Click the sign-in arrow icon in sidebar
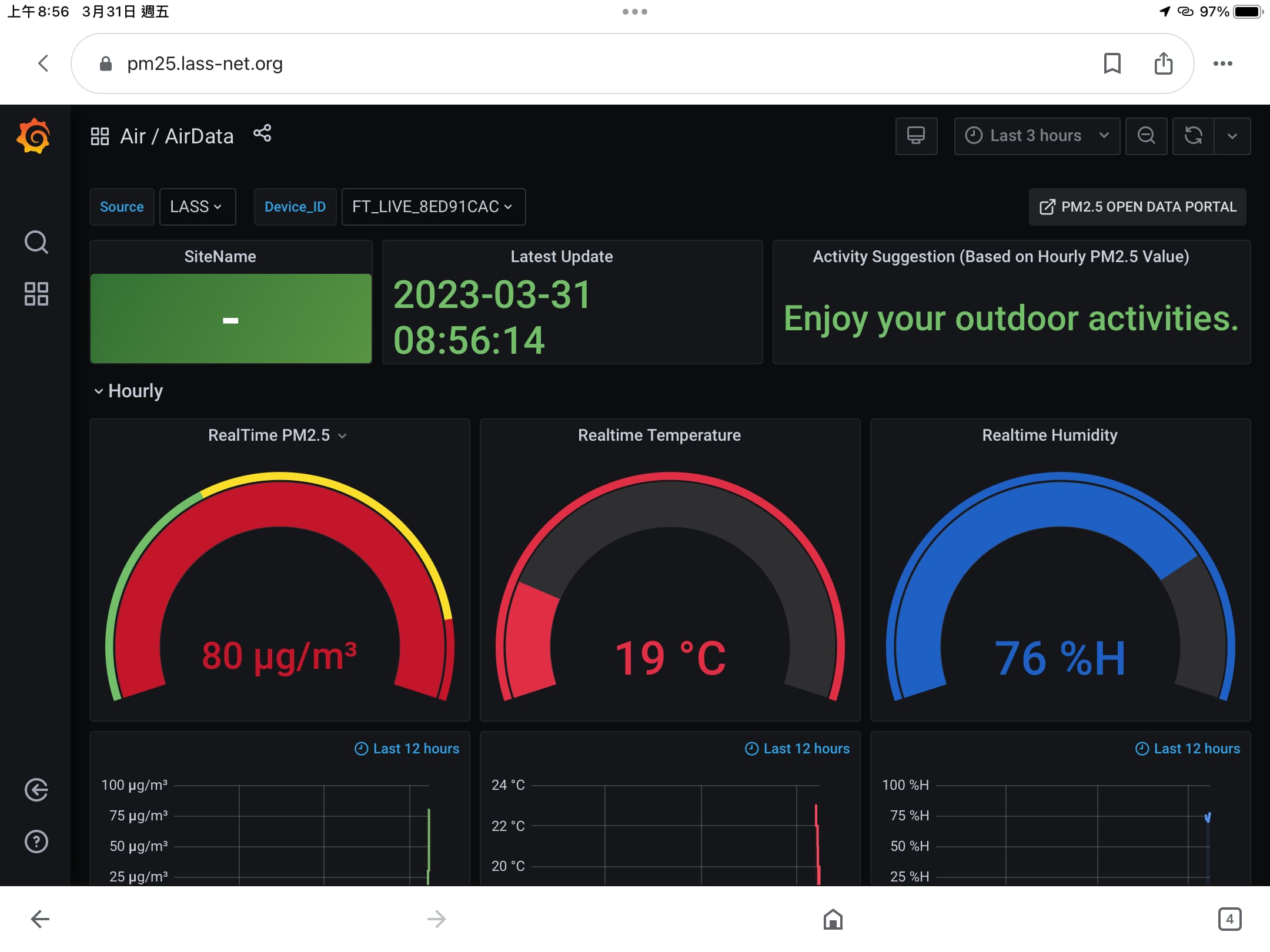The image size is (1270, 952). (36, 790)
